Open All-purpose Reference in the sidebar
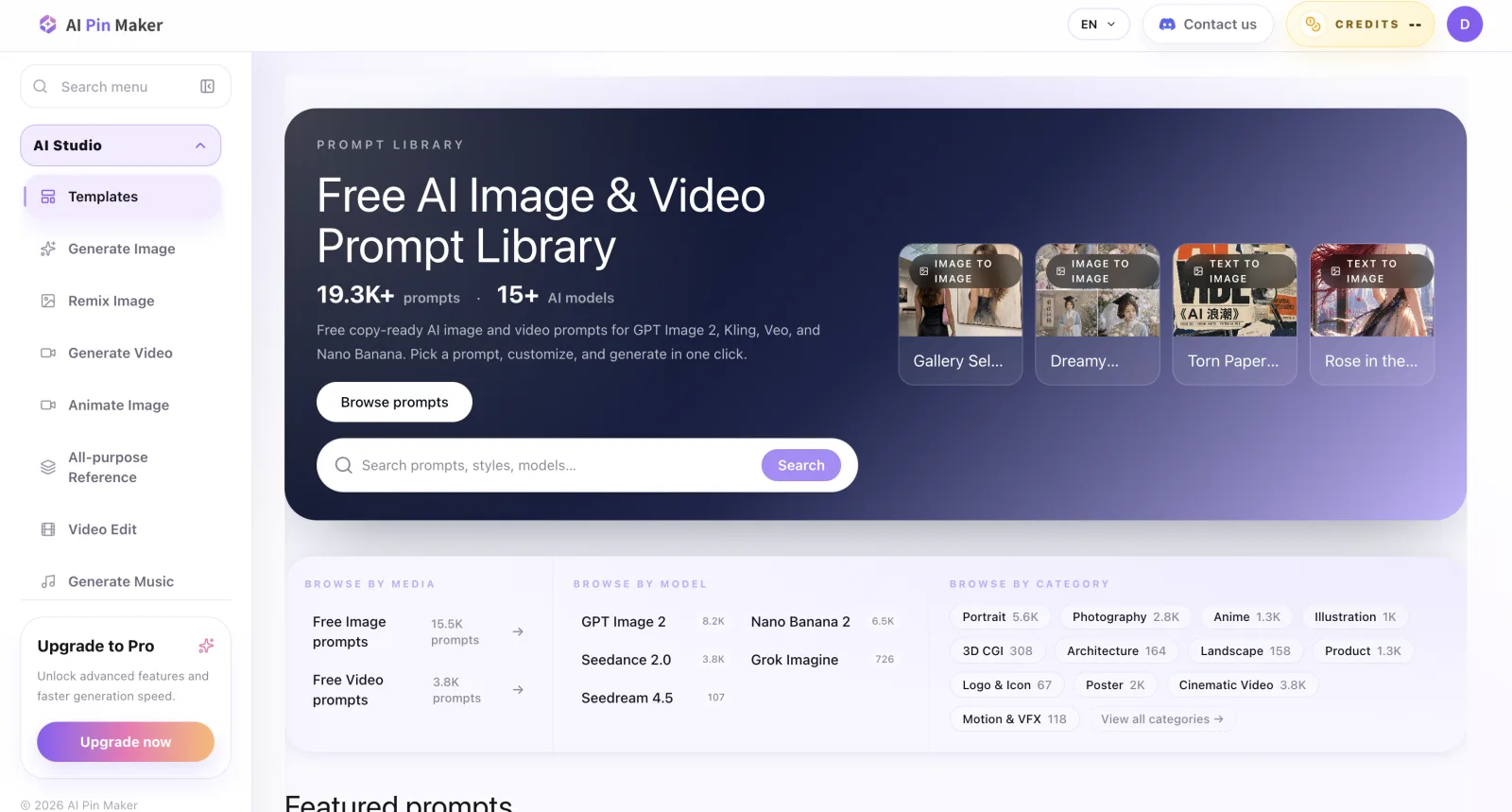1512x812 pixels. [123, 467]
